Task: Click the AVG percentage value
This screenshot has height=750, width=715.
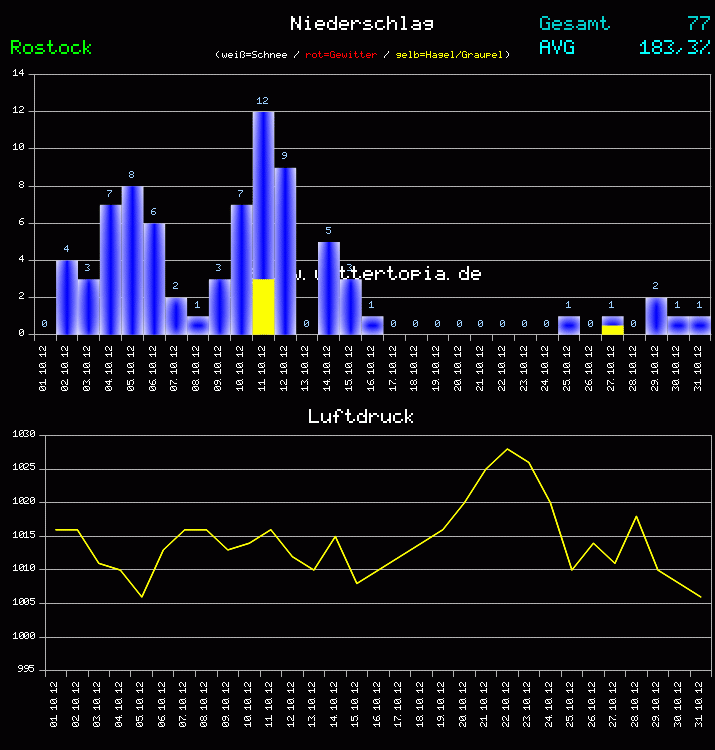Action: [674, 47]
